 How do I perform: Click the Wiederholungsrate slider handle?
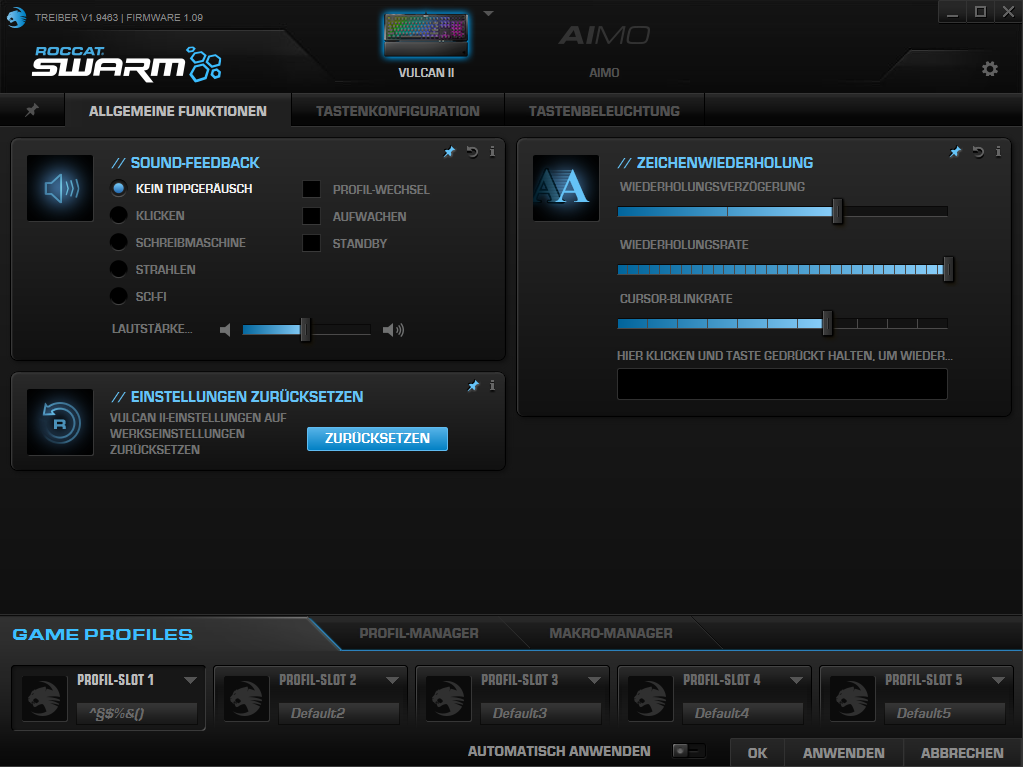point(949,269)
